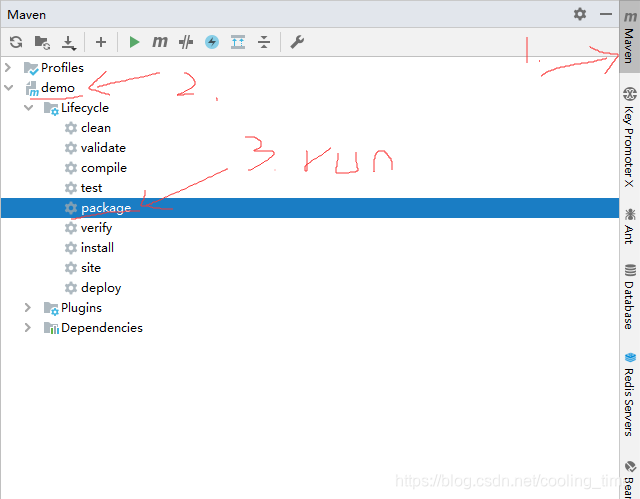The height and width of the screenshot is (499, 640).
Task: Click the gear icon beside verify
Action: (x=71, y=228)
